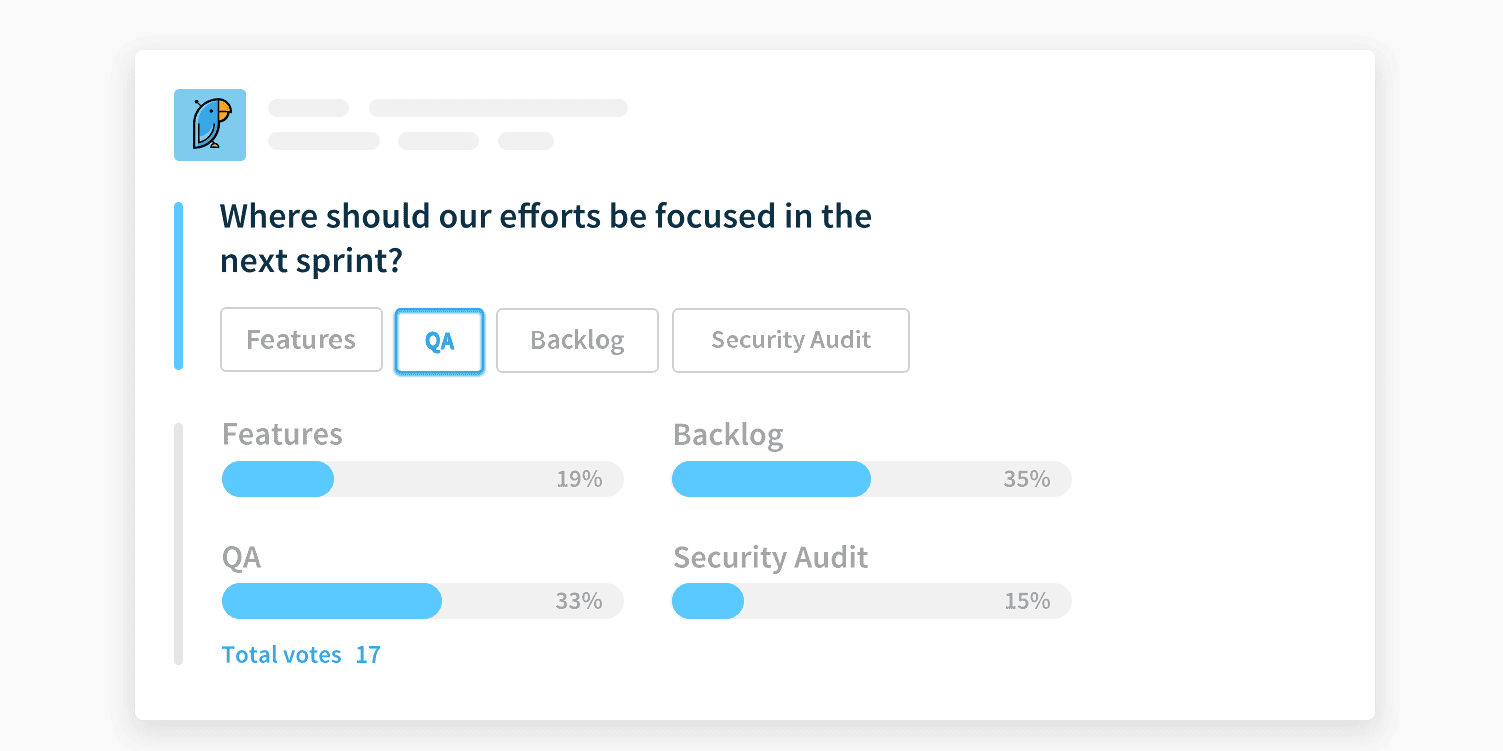This screenshot has width=1503, height=751.
Task: Click the parrot avatar icon
Action: click(x=210, y=125)
